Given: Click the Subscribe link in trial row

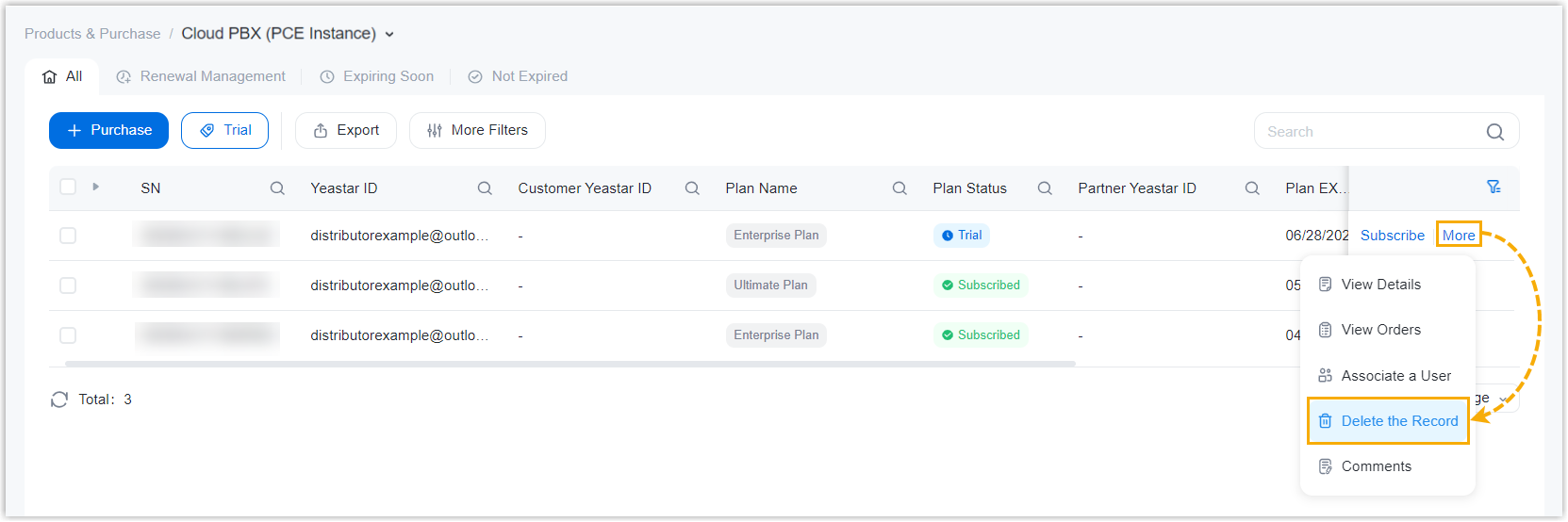Looking at the screenshot, I should point(1392,236).
